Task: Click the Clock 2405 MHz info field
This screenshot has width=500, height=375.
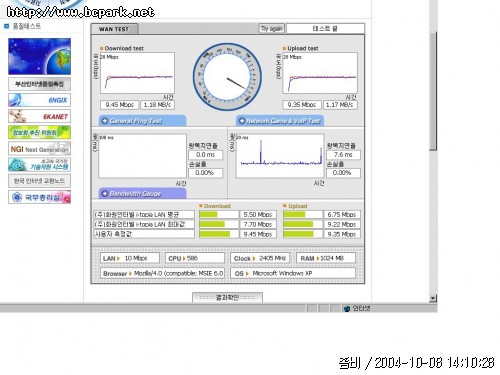Action: coord(260,258)
